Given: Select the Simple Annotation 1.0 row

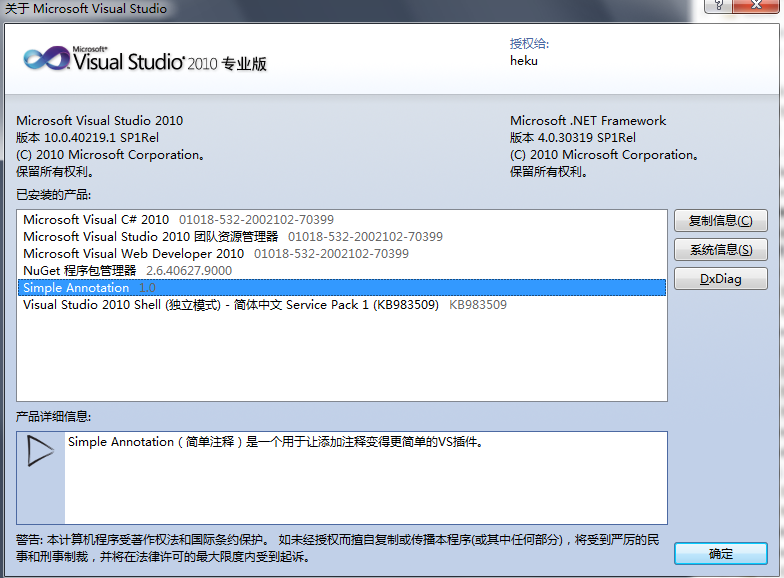Looking at the screenshot, I should [342, 288].
